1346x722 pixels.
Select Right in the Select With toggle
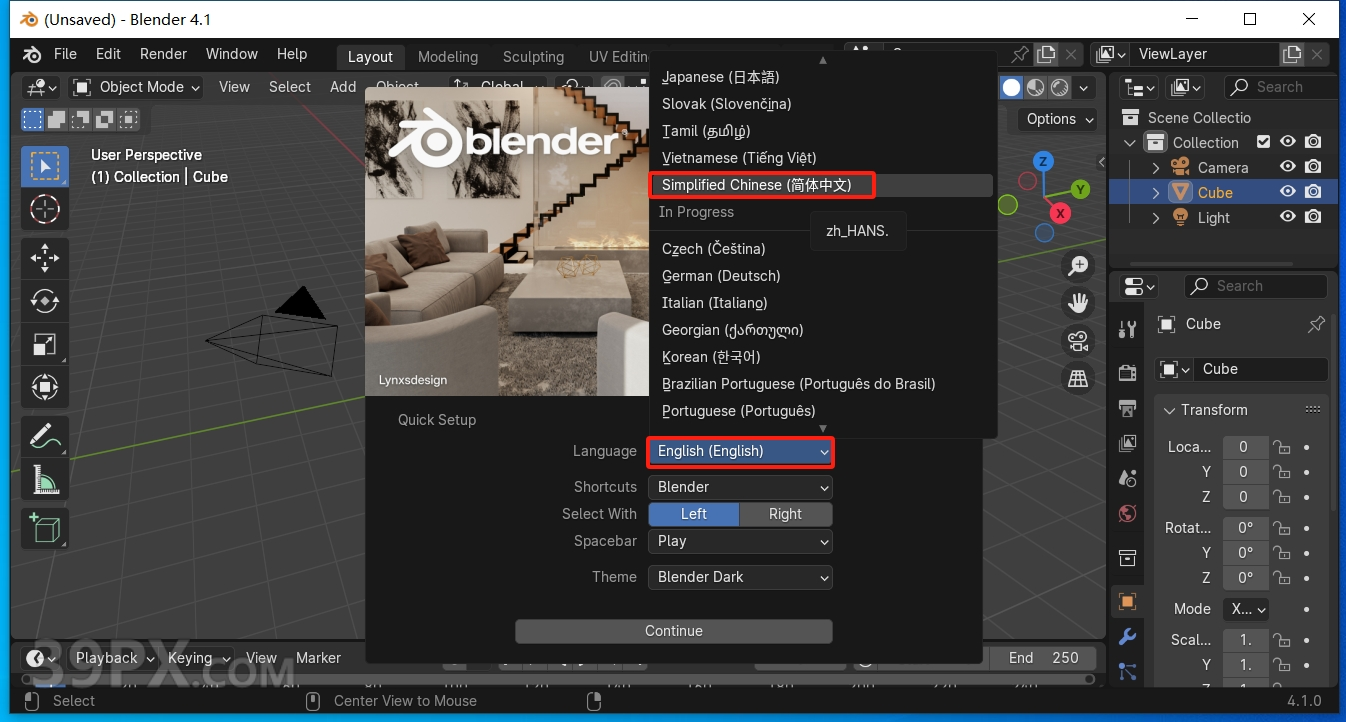[x=786, y=513]
